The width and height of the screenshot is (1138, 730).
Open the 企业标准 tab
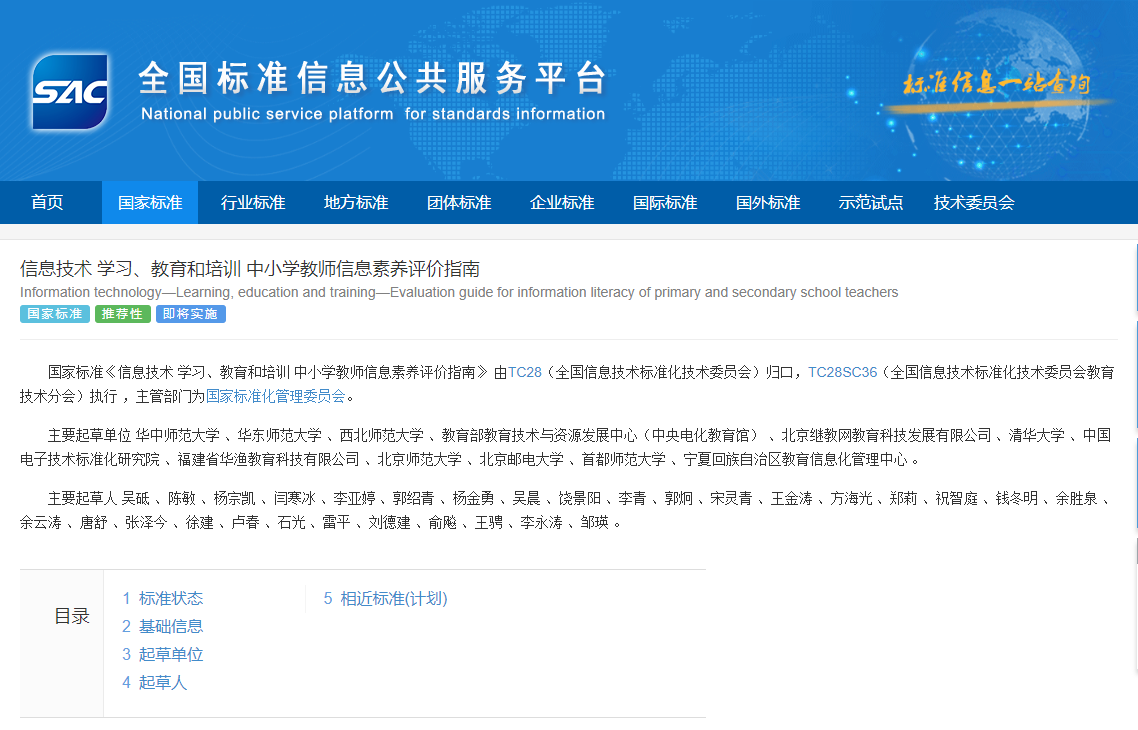pyautogui.click(x=562, y=203)
